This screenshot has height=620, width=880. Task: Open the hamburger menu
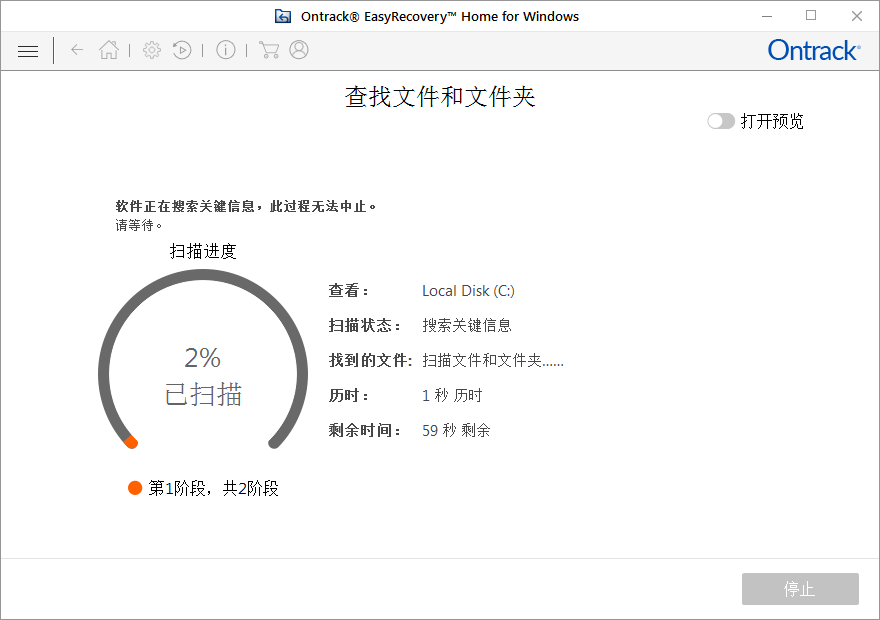28,50
